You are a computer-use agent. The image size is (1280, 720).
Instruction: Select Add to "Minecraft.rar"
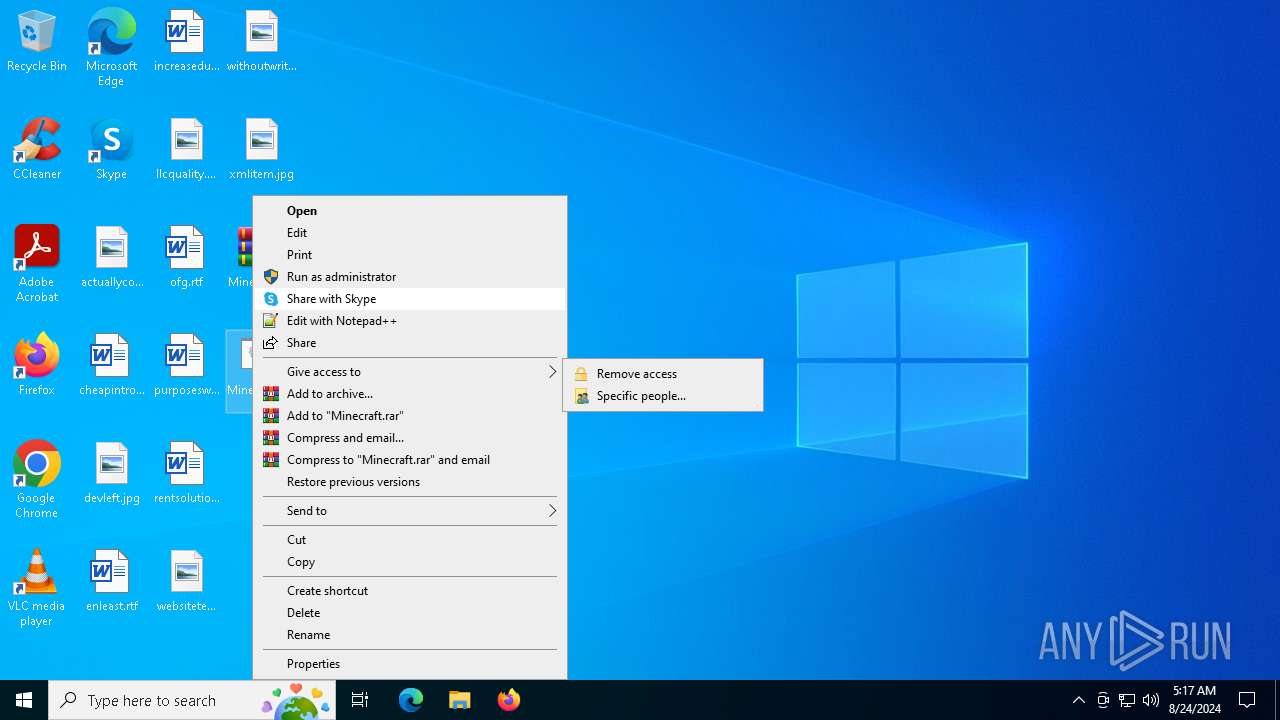410,416
